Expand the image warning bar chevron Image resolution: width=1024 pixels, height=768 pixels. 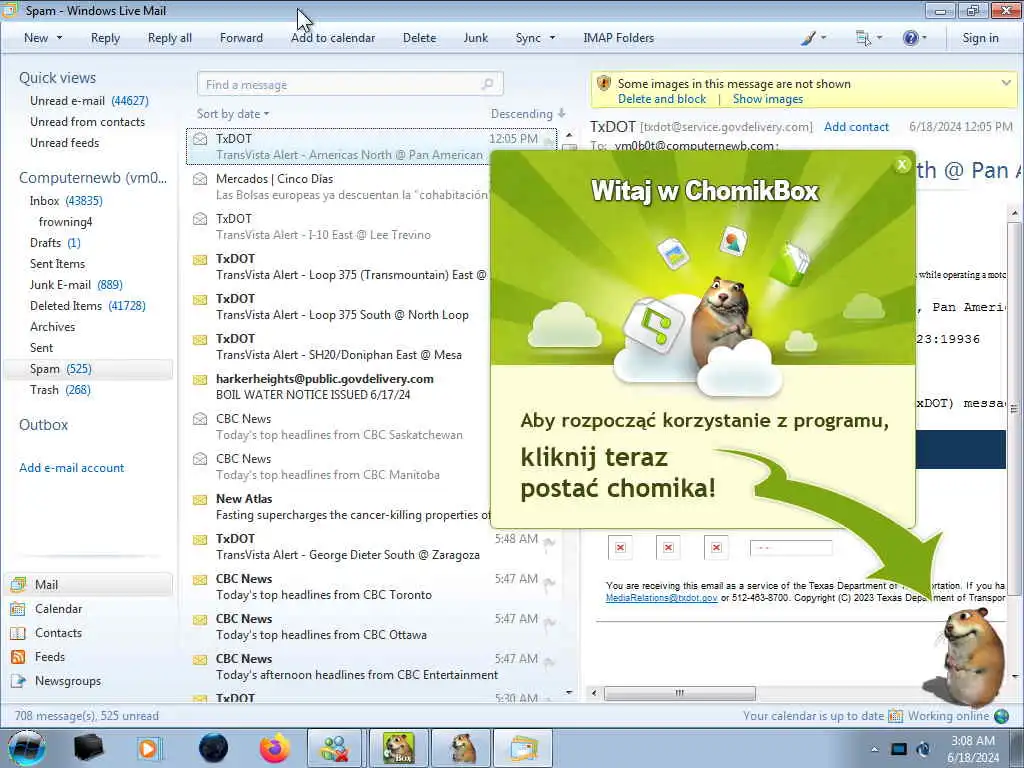[1006, 83]
